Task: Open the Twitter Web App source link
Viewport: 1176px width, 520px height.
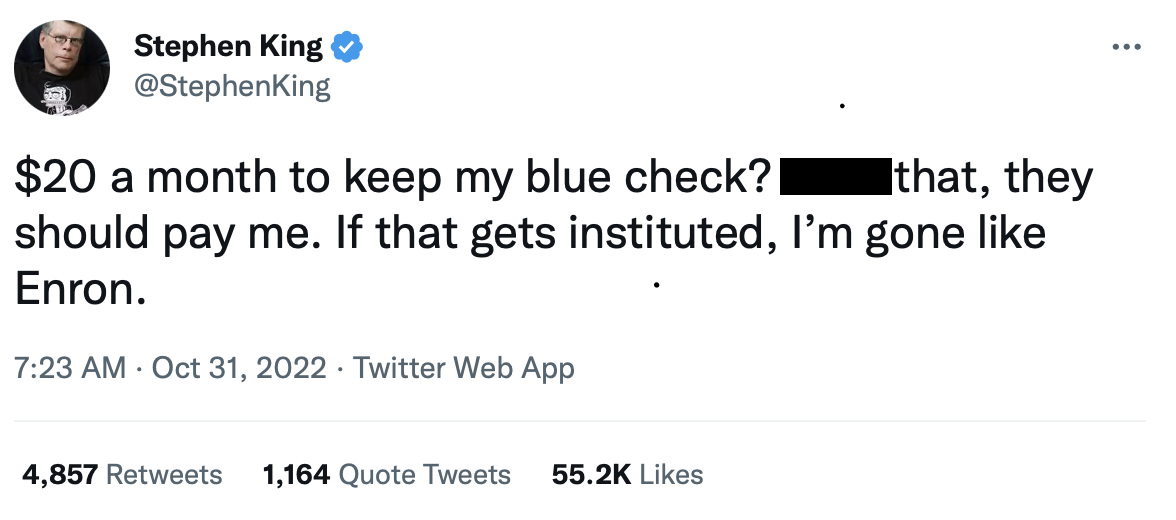Action: click(x=464, y=368)
